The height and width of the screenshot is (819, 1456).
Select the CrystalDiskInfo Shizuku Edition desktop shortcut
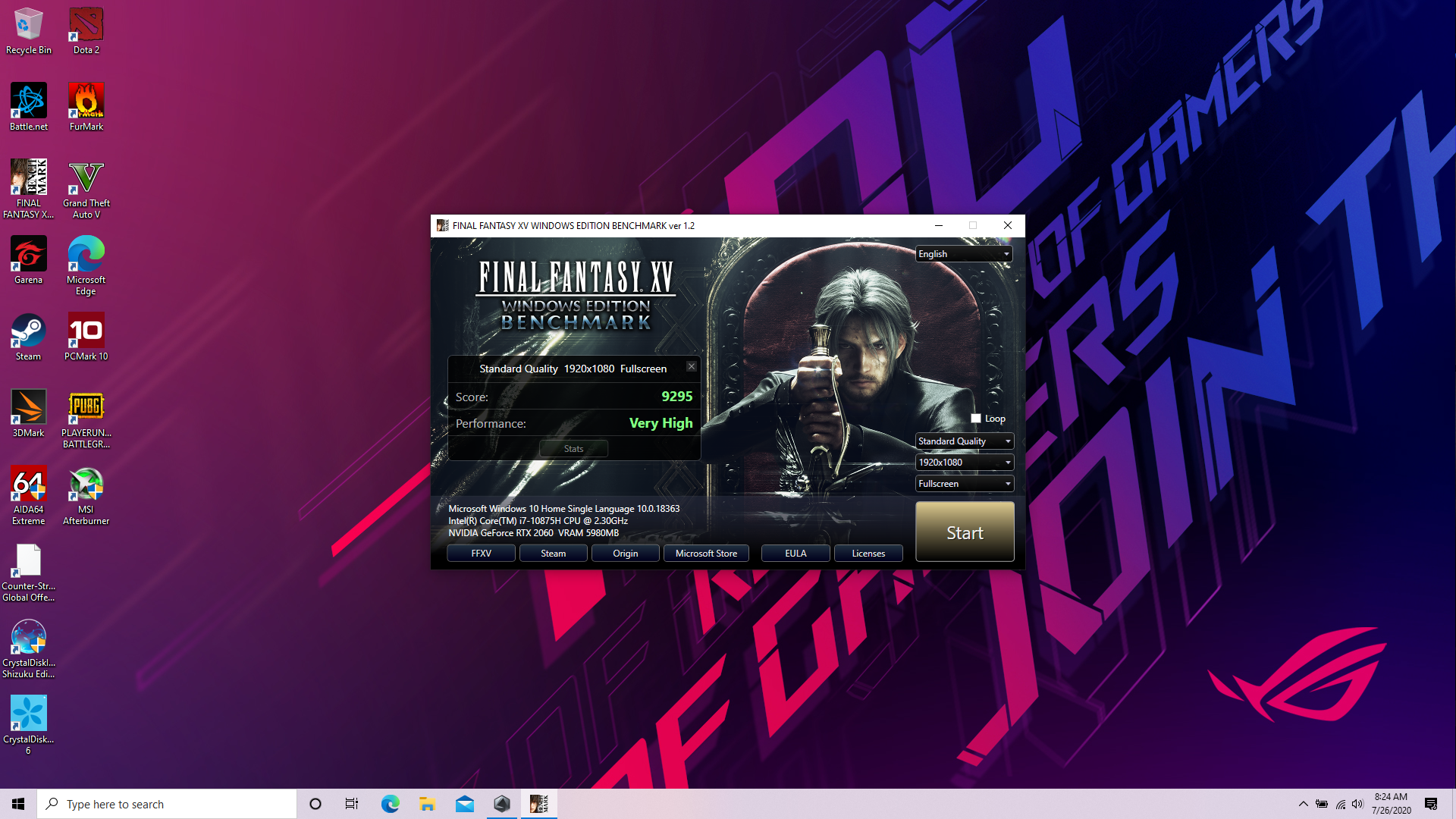(29, 649)
